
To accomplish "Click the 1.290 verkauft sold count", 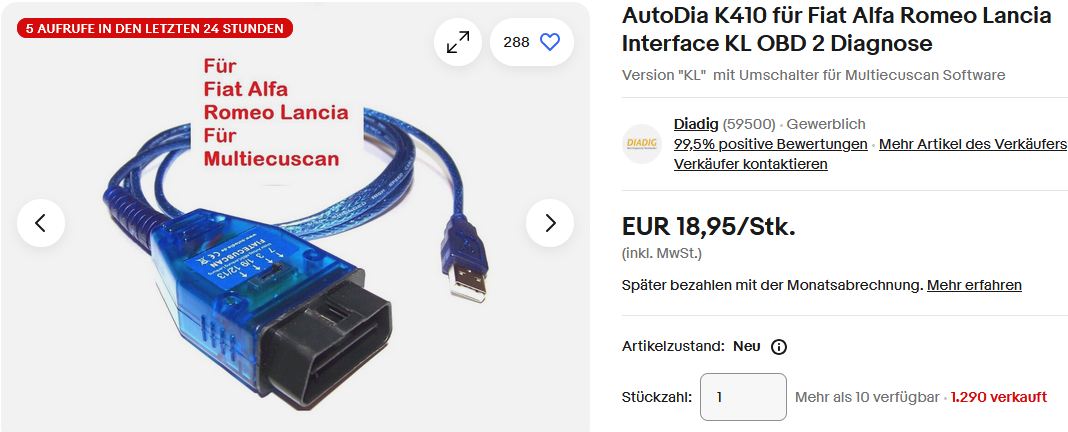I will [x=999, y=397].
